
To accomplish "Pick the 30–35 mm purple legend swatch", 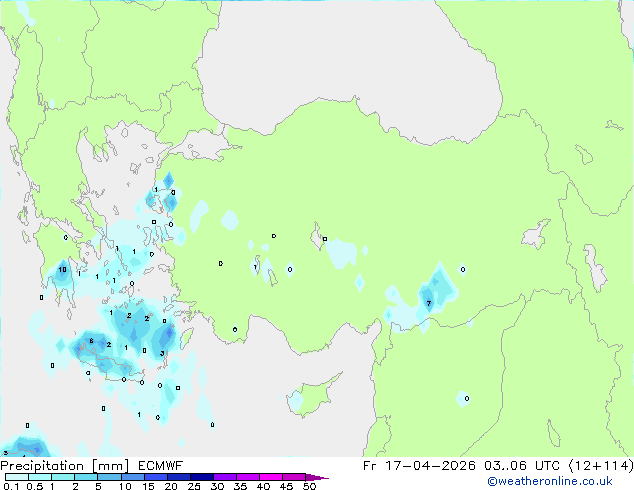I will (225, 477).
